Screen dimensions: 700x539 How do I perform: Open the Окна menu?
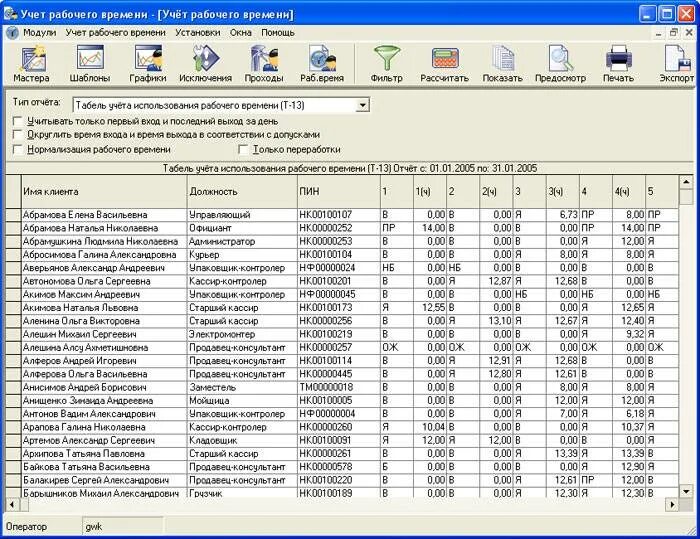tap(241, 33)
